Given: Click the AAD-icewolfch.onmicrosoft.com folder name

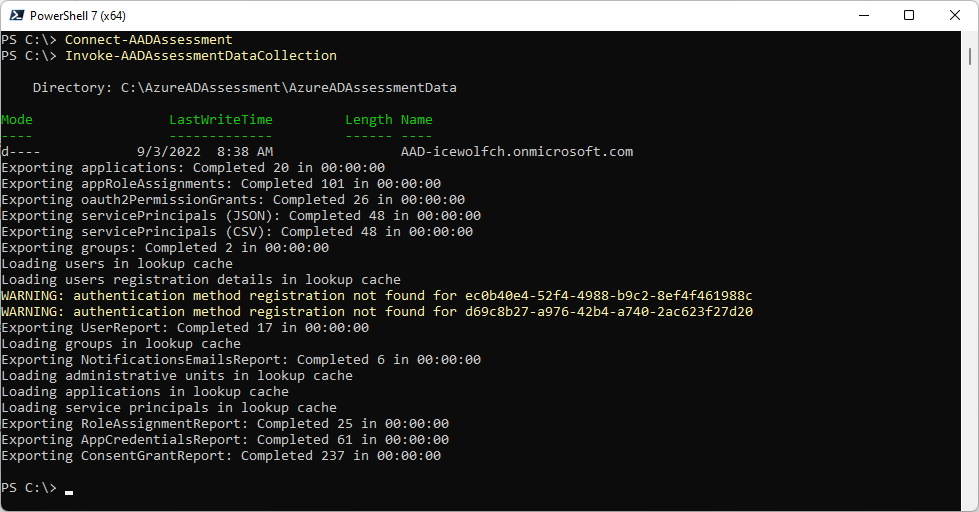Looking at the screenshot, I should tap(517, 152).
